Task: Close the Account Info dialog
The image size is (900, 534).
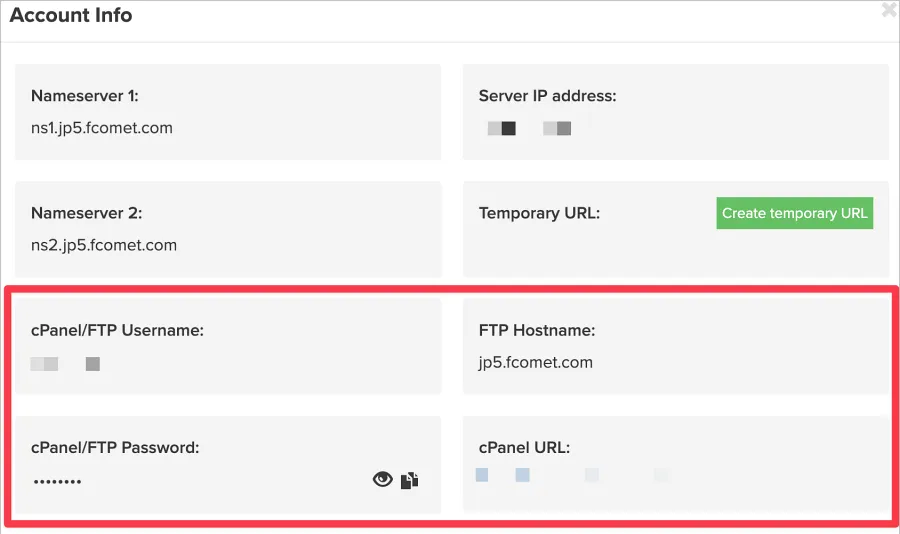Action: pos(889,11)
